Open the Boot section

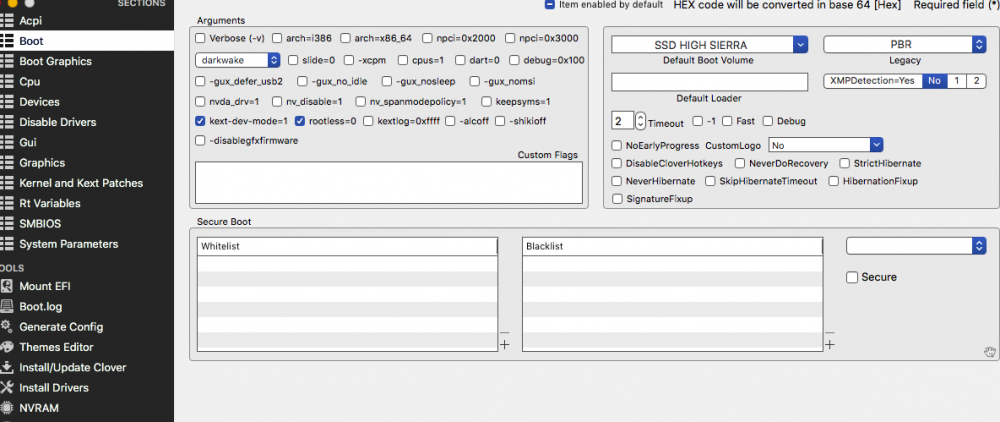point(87,41)
